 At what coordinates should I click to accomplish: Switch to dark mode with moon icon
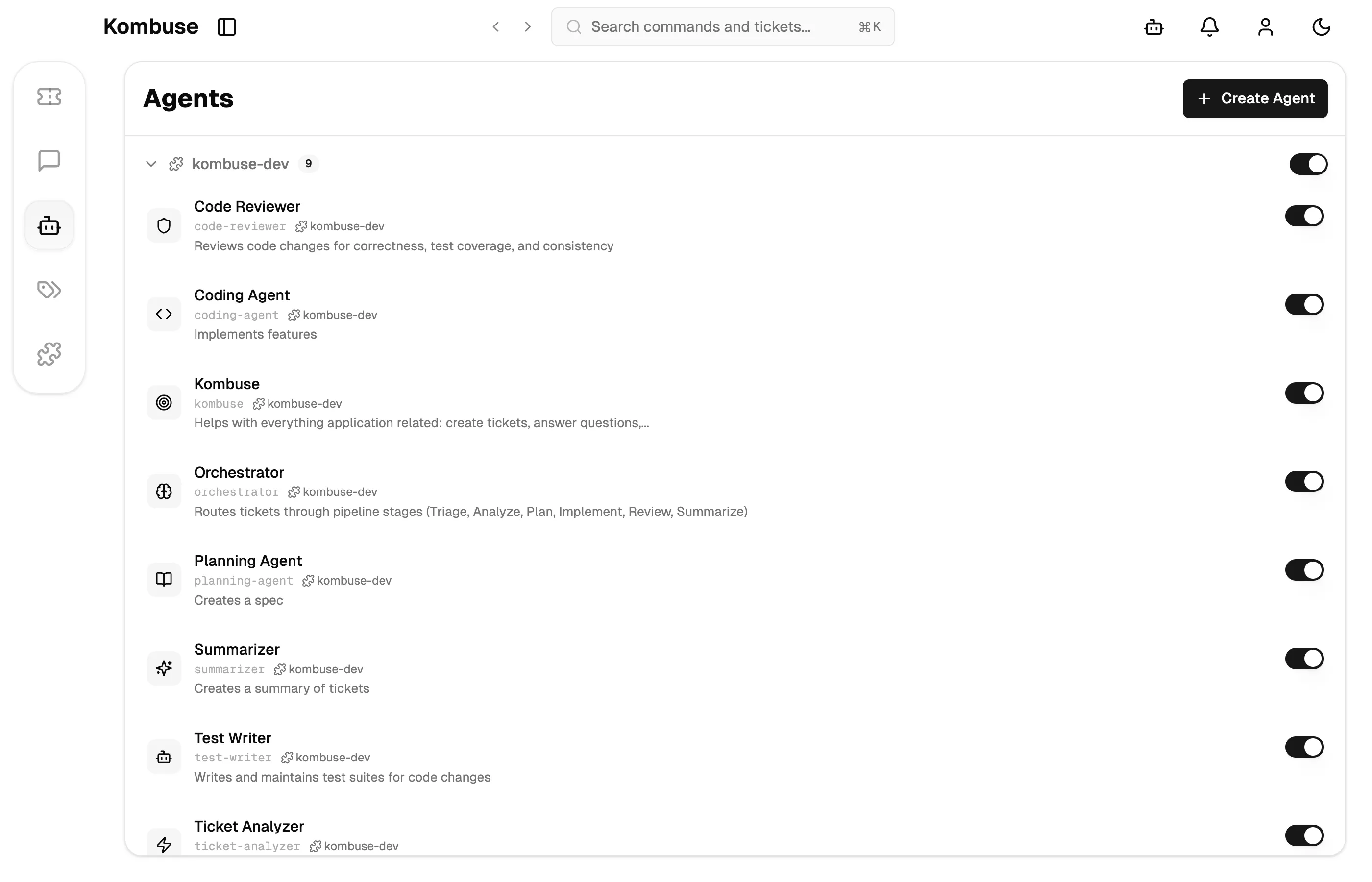(x=1321, y=27)
